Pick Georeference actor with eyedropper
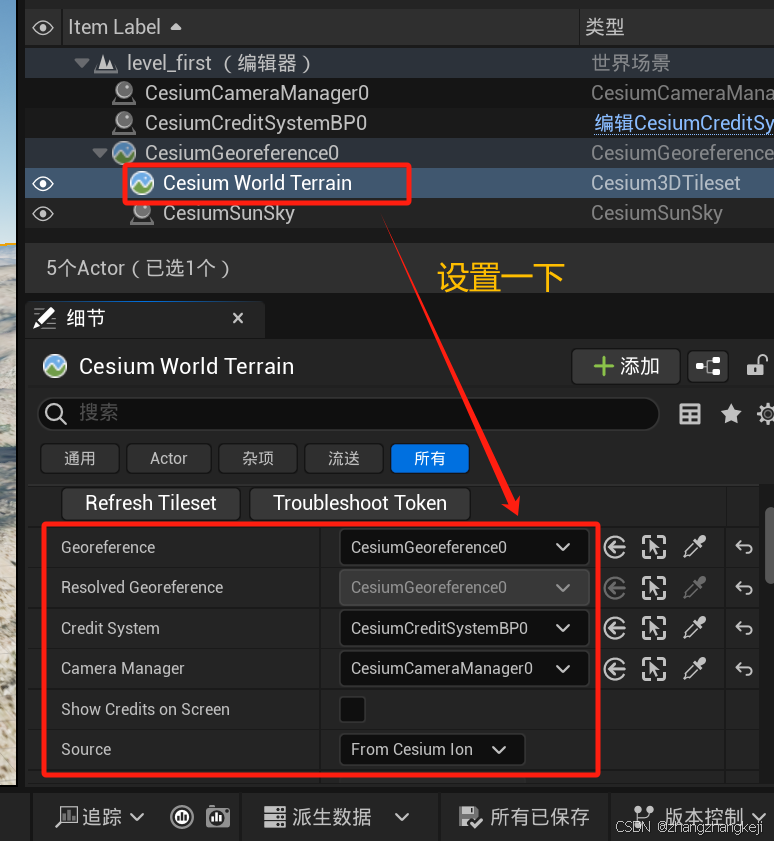 click(695, 548)
